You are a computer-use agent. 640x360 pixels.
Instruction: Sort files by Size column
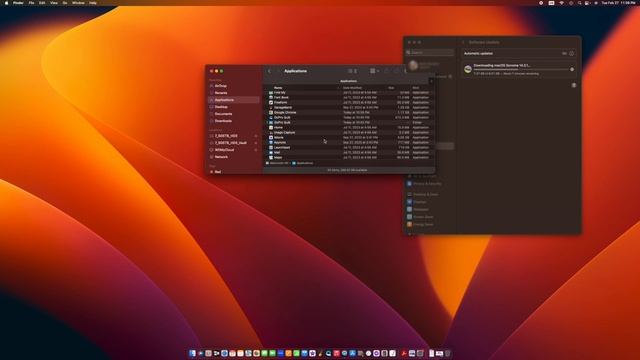click(391, 88)
